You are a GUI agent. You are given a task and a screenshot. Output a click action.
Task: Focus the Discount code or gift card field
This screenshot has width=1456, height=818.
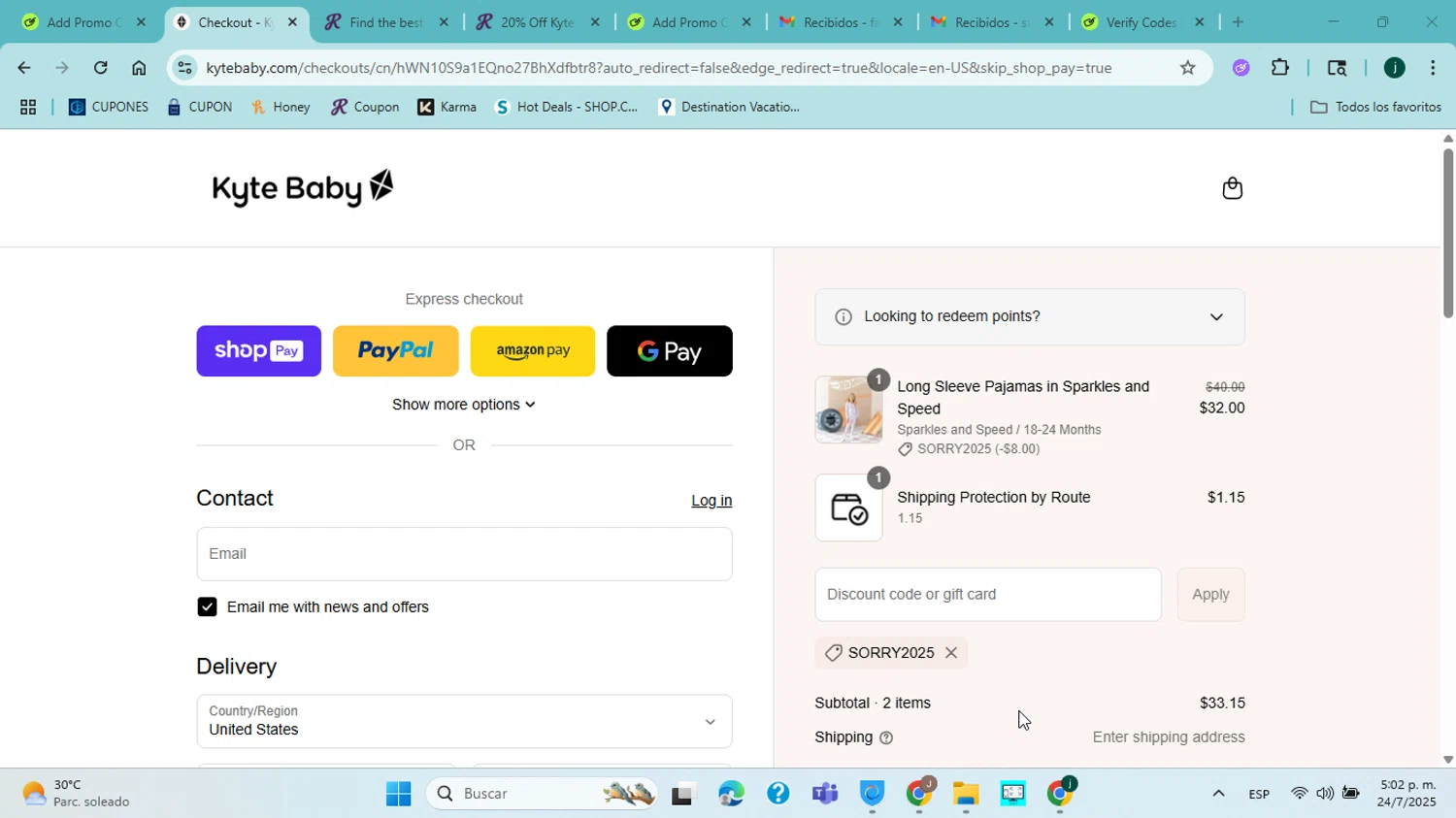click(x=988, y=595)
